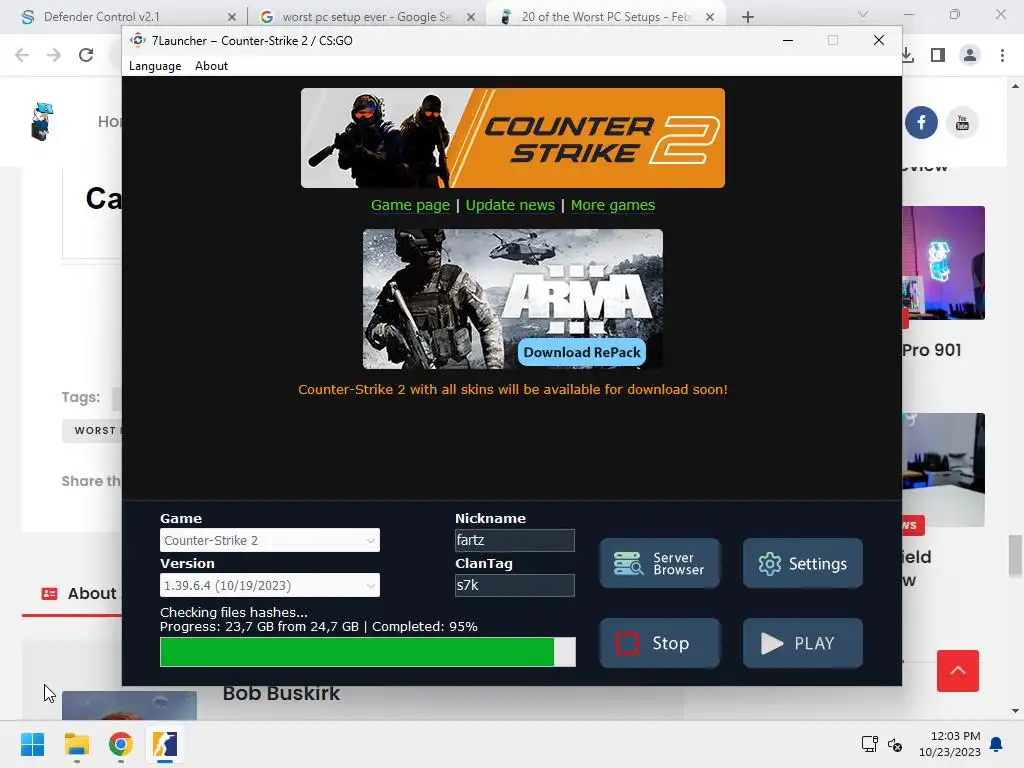
Task: Click the About author tab heading
Action: coord(79,594)
